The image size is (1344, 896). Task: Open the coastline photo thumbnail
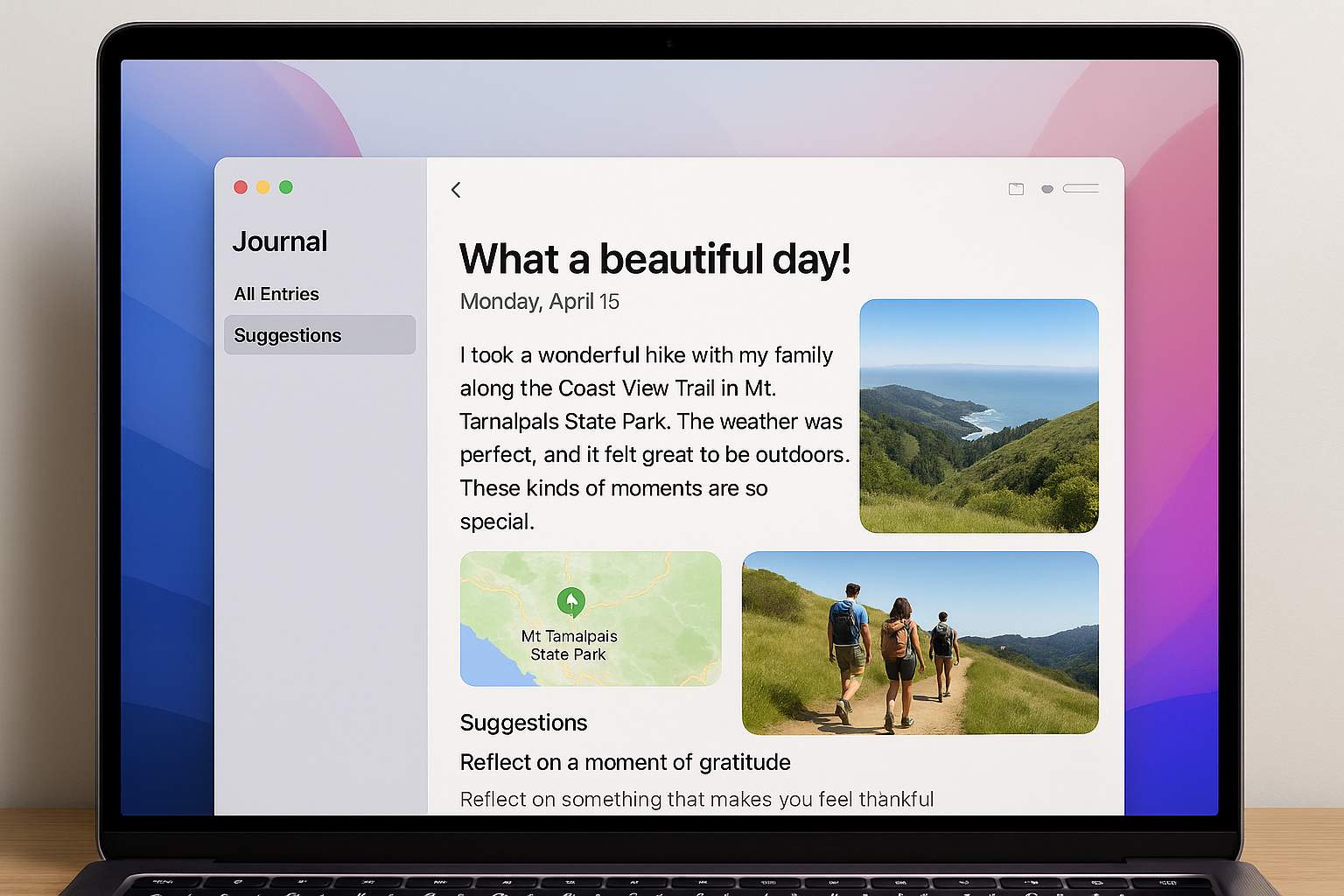pyautogui.click(x=978, y=415)
